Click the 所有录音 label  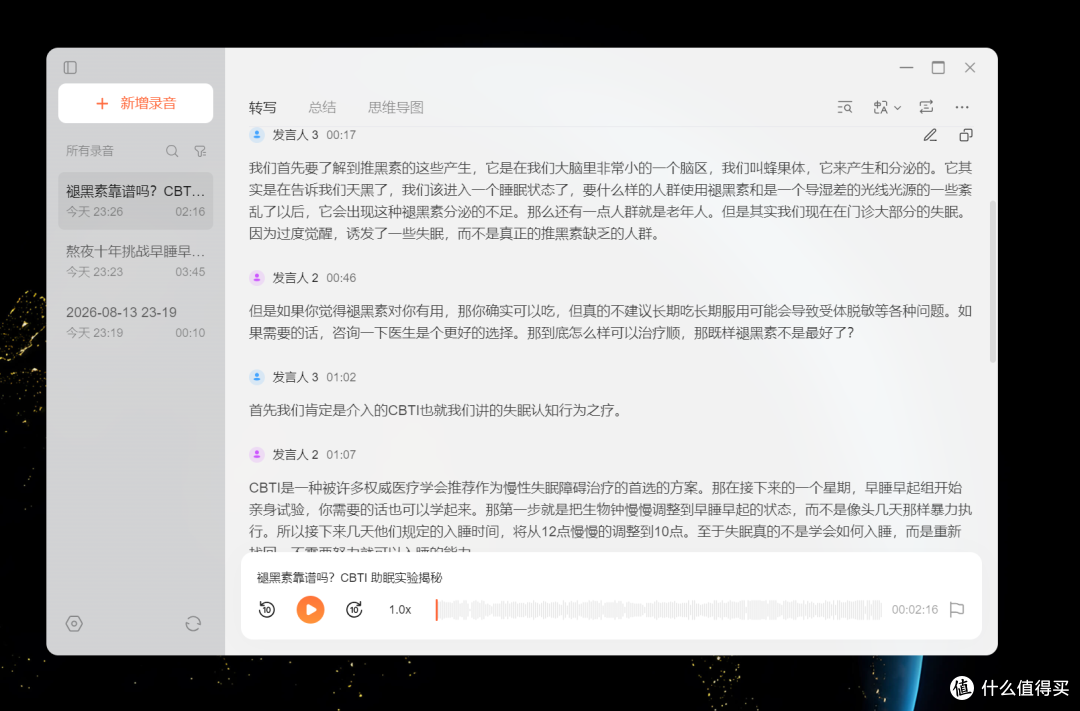click(90, 151)
